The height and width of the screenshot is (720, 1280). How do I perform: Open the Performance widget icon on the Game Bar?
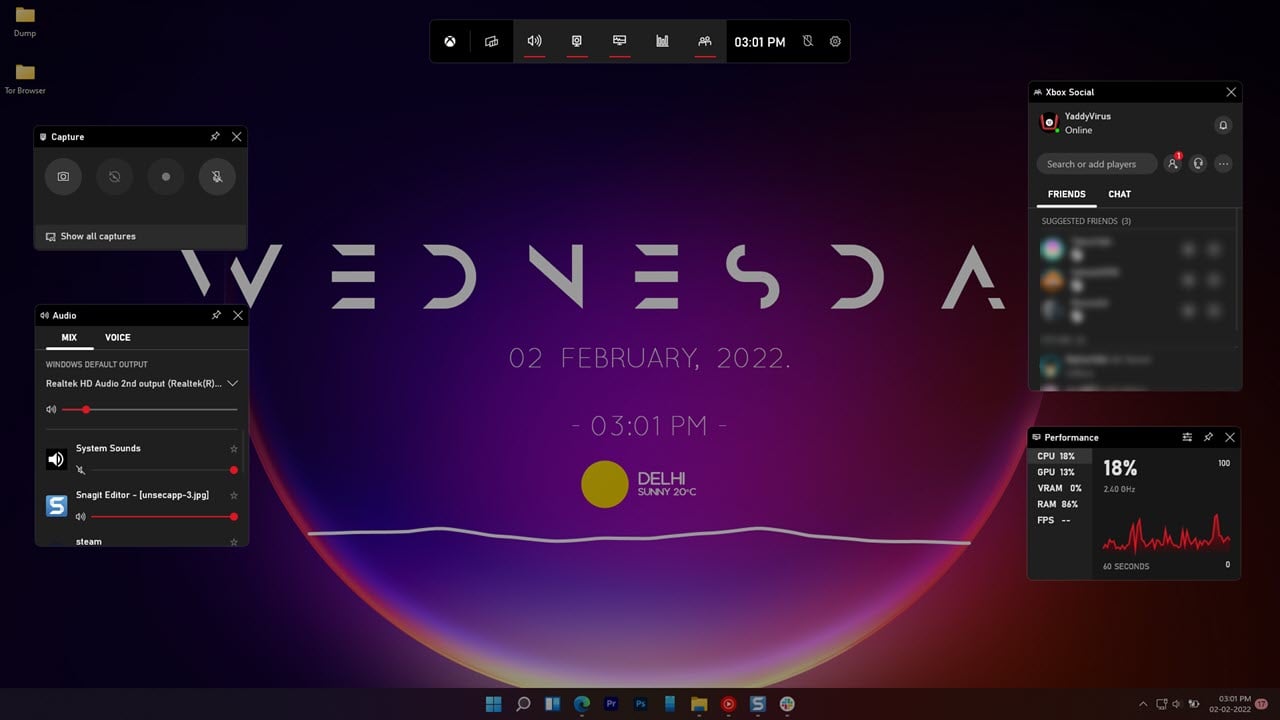[661, 41]
